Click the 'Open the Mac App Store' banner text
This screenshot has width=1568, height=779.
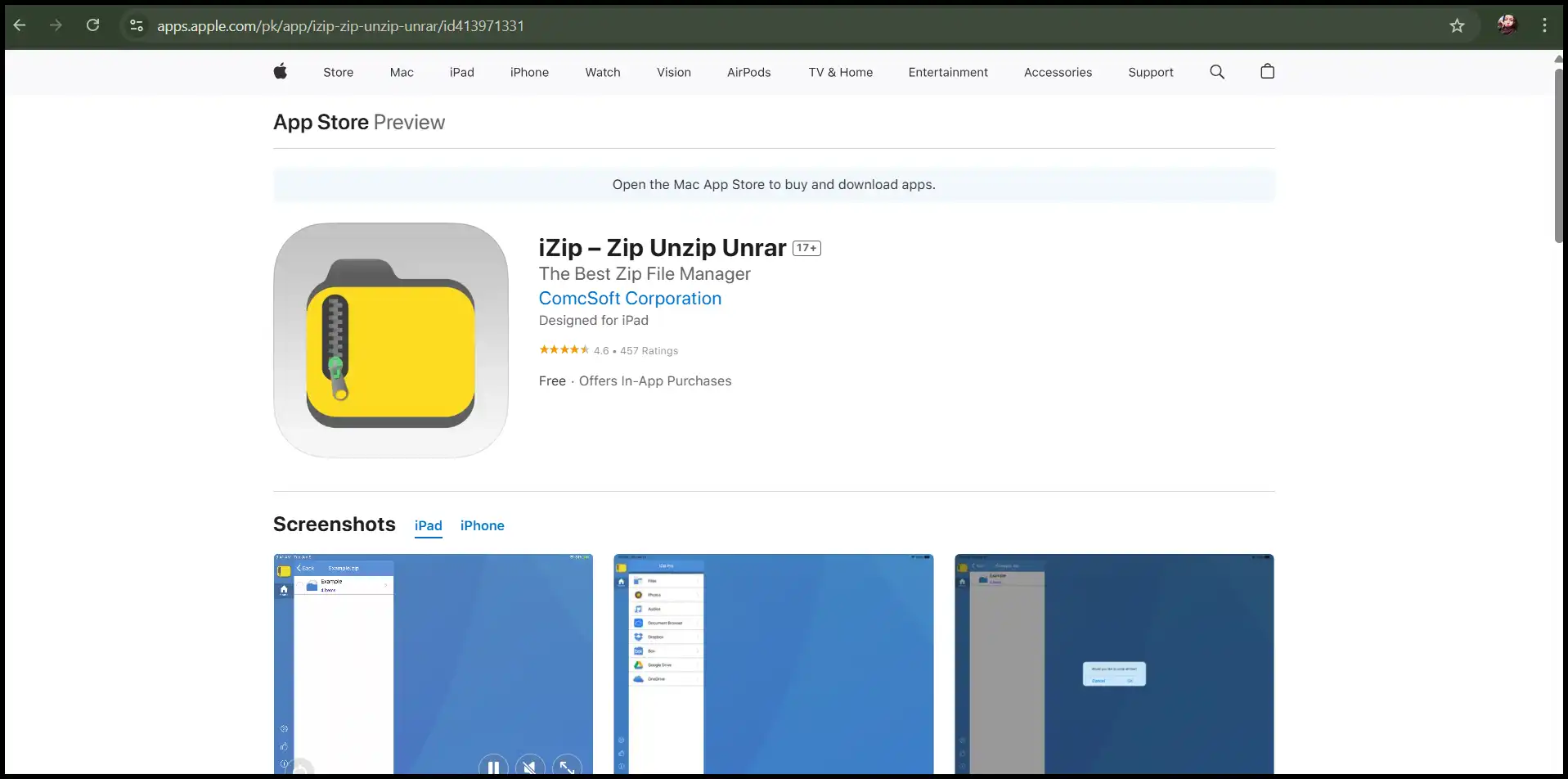(774, 185)
